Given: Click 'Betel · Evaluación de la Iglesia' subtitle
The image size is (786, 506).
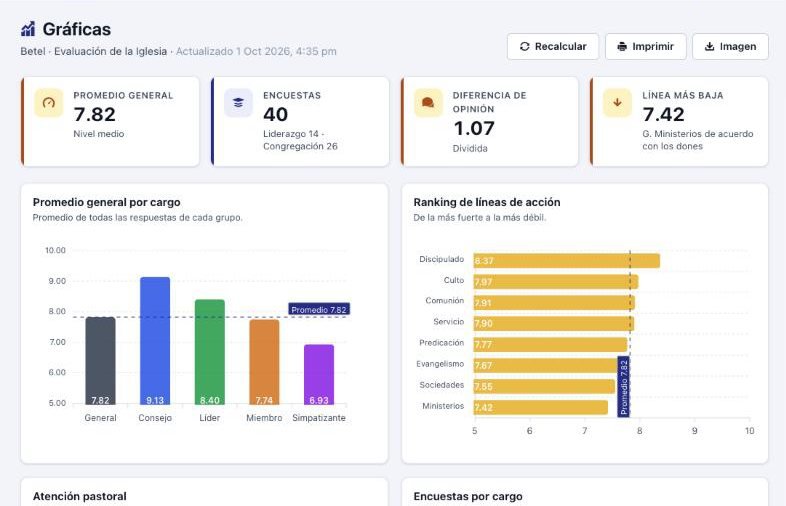Looking at the screenshot, I should pyautogui.click(x=94, y=51).
